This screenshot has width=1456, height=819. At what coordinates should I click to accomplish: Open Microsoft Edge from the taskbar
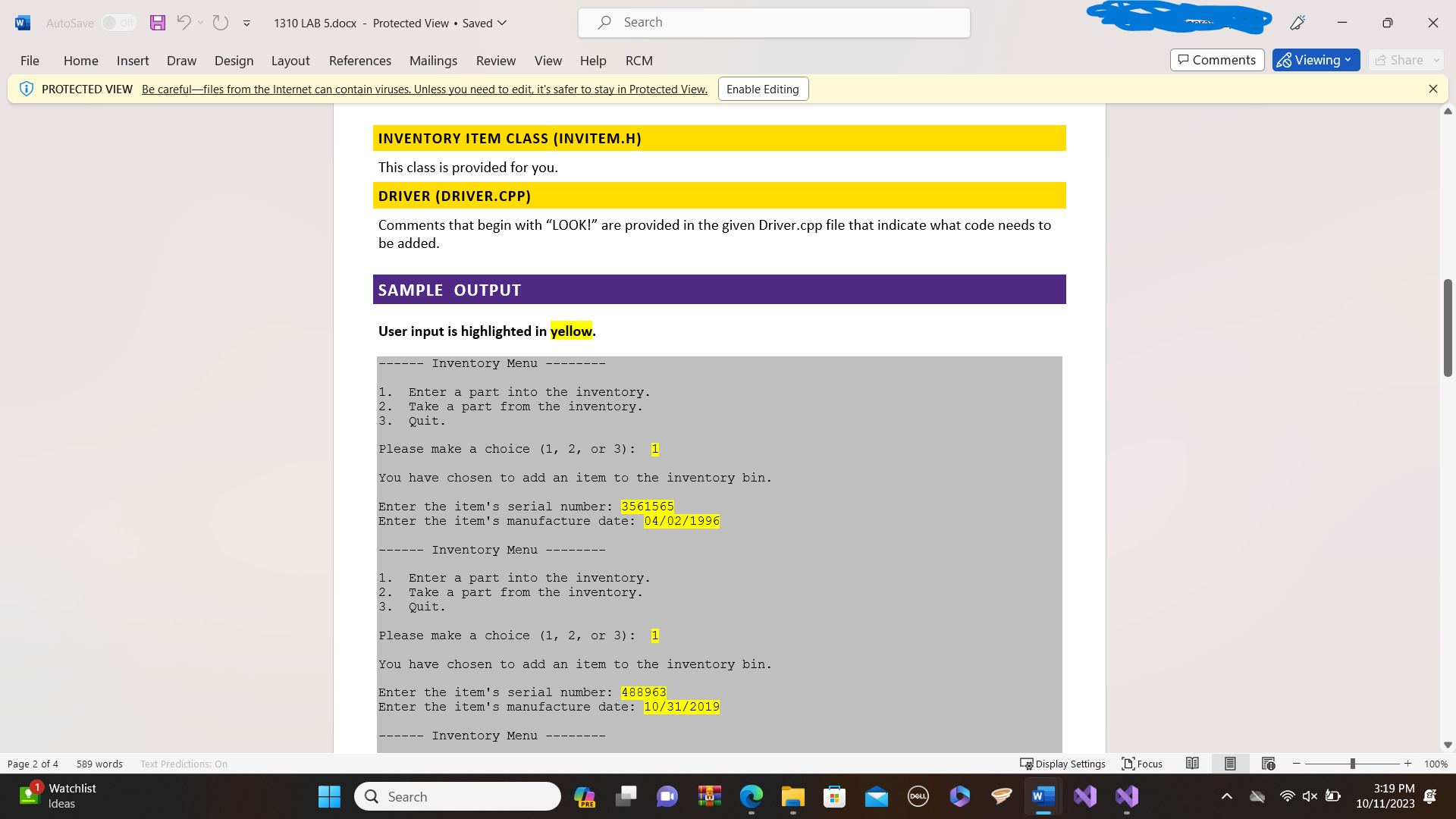click(x=752, y=796)
